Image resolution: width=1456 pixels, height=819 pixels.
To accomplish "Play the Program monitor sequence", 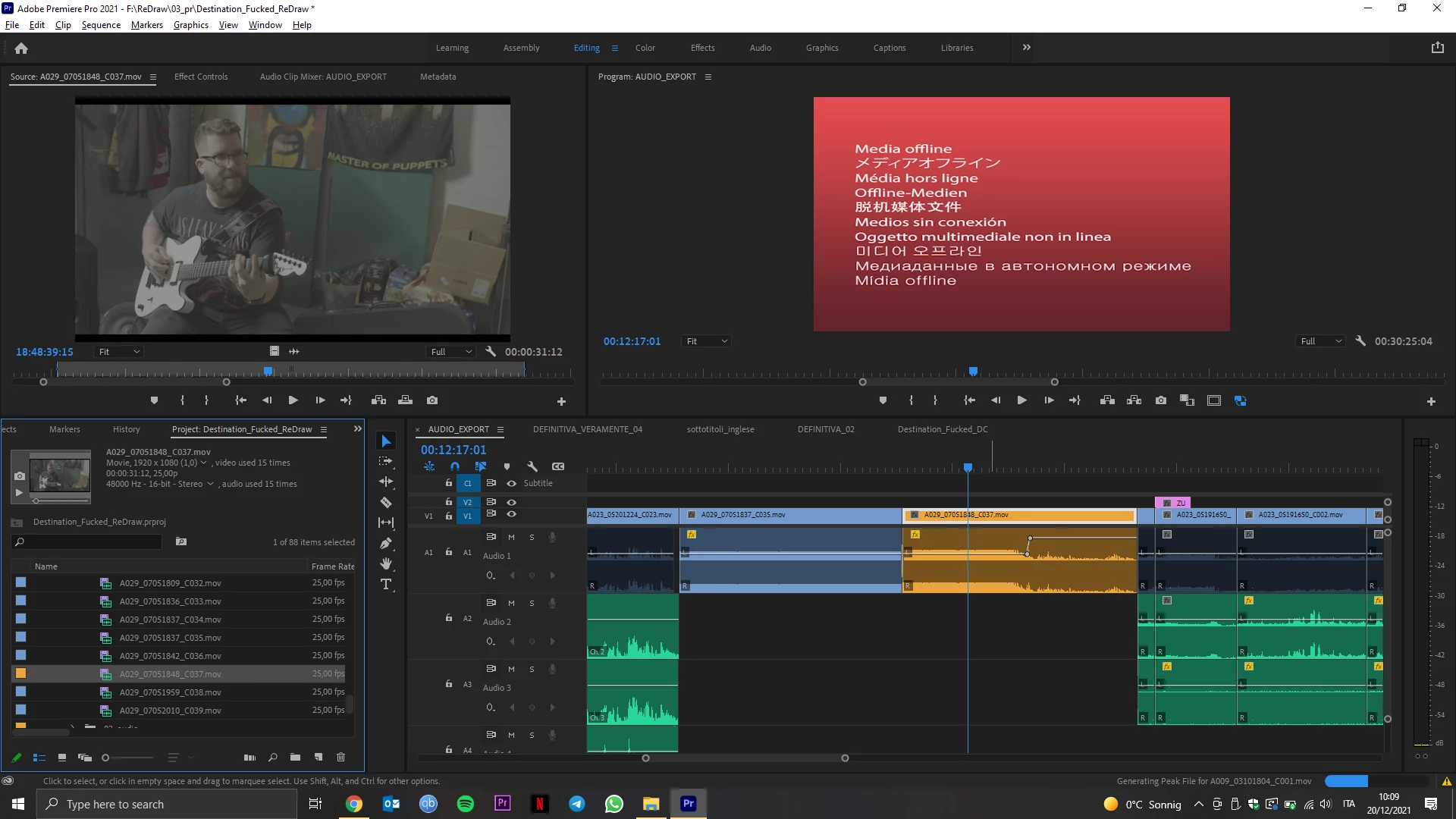I will [1021, 400].
